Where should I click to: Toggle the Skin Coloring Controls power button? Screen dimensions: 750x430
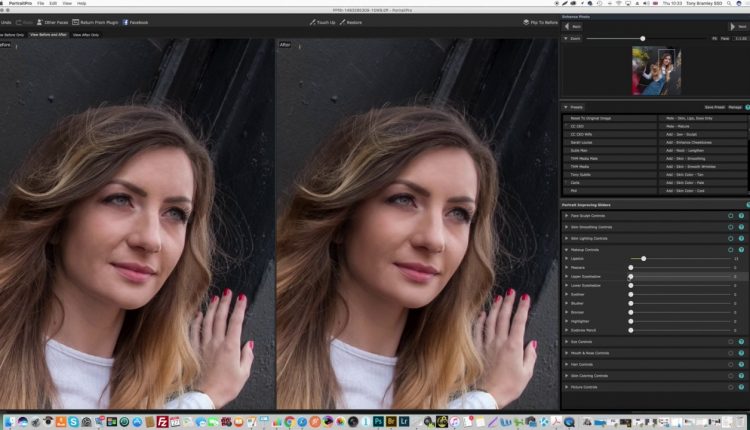pos(730,375)
